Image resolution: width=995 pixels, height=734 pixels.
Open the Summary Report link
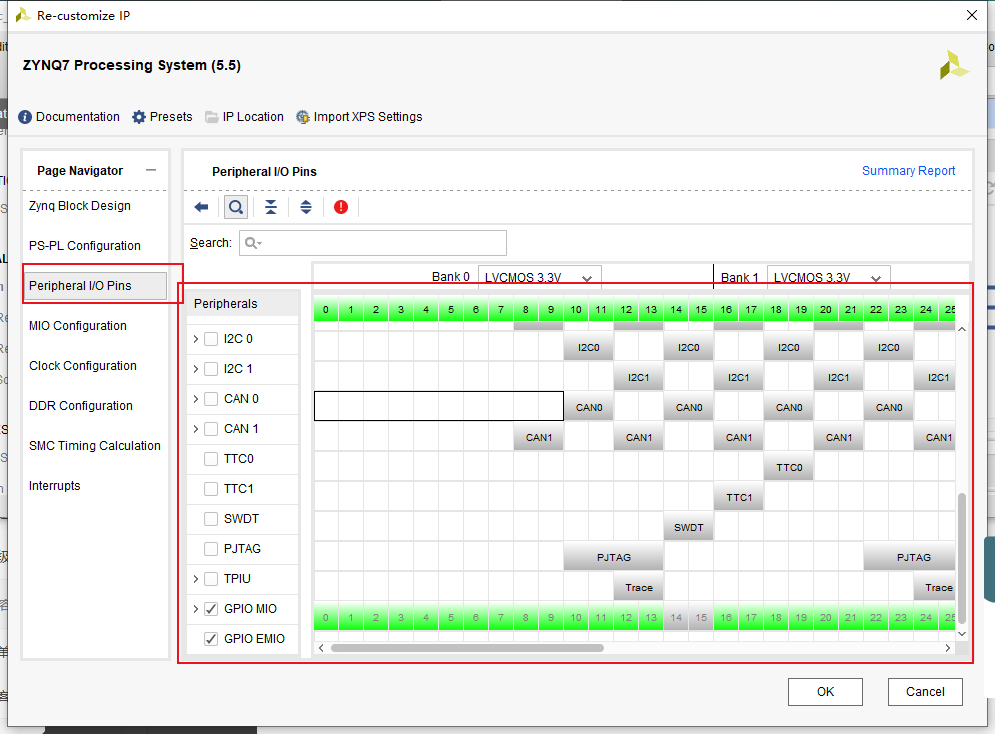(x=908, y=171)
